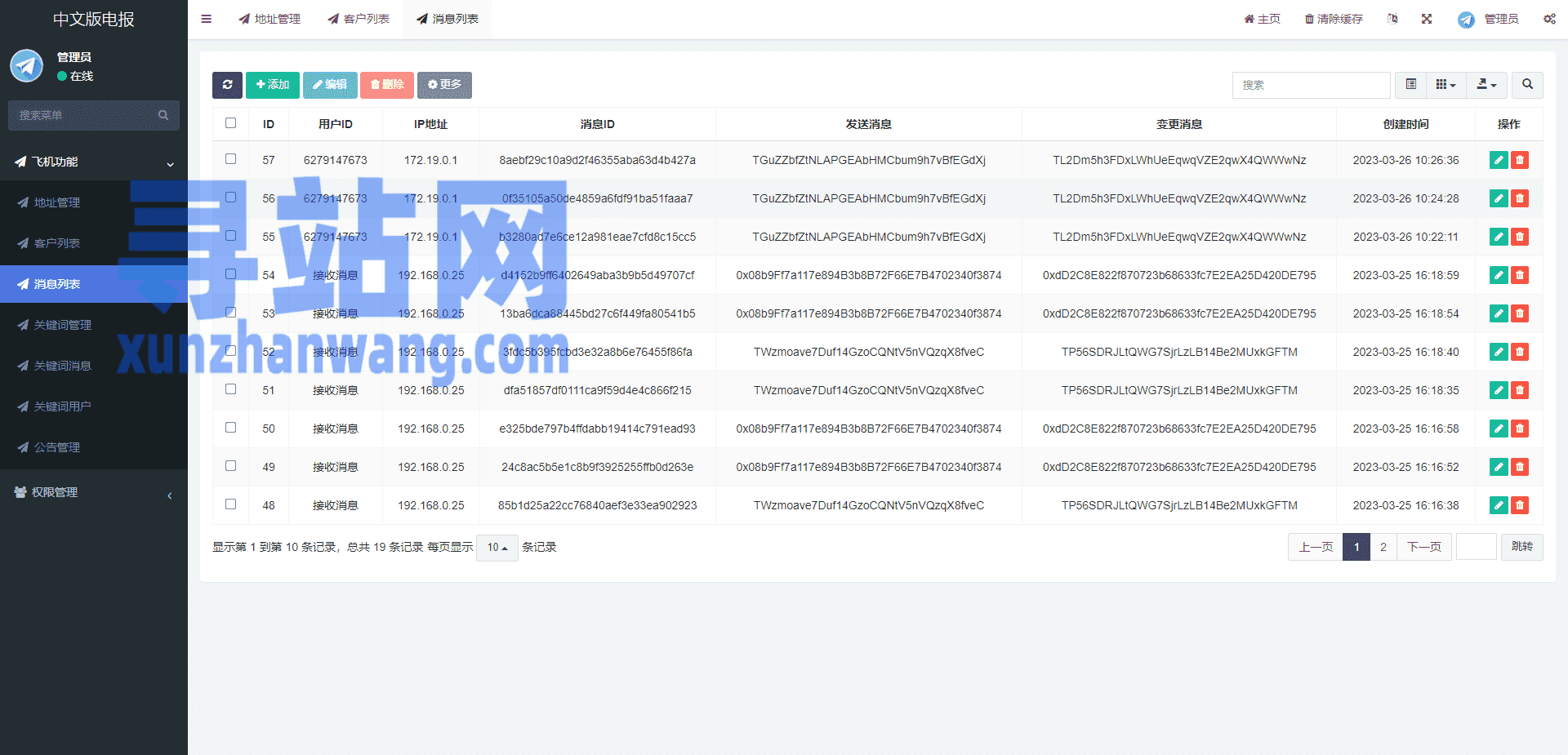Click the refresh table icon button
The height and width of the screenshot is (755, 1568).
point(227,85)
